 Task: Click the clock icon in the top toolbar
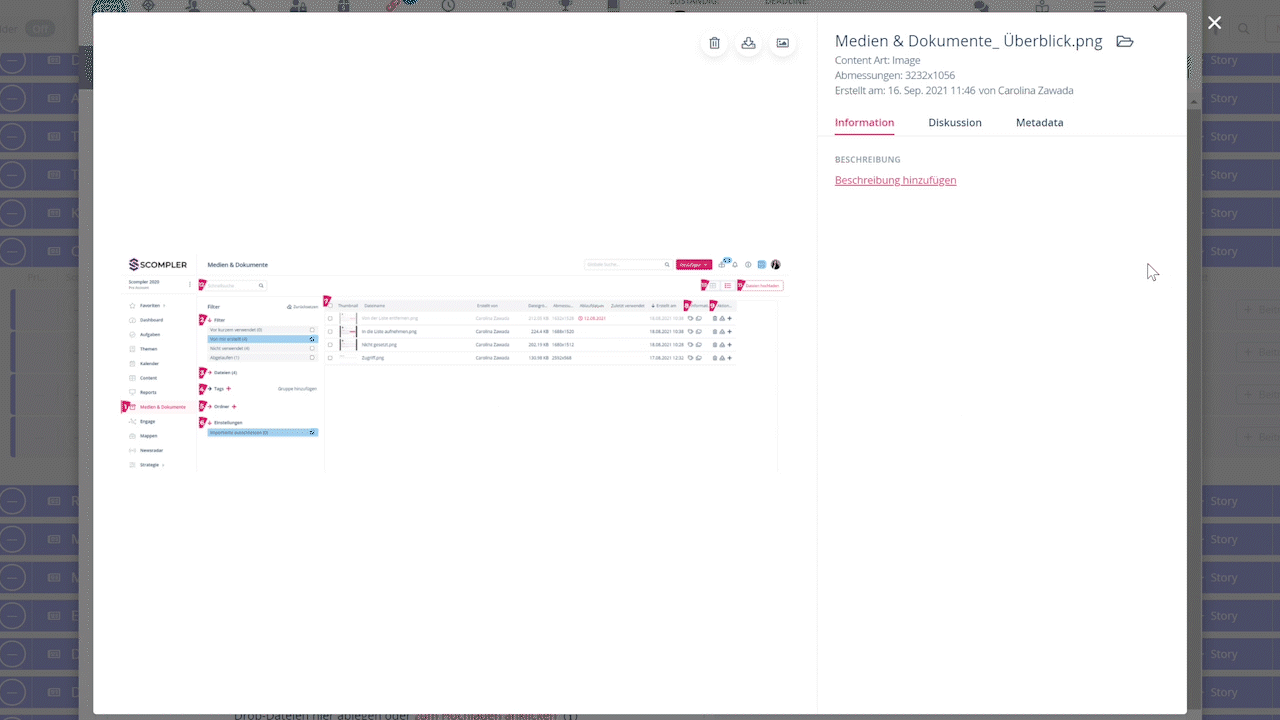pyautogui.click(x=449, y=6)
